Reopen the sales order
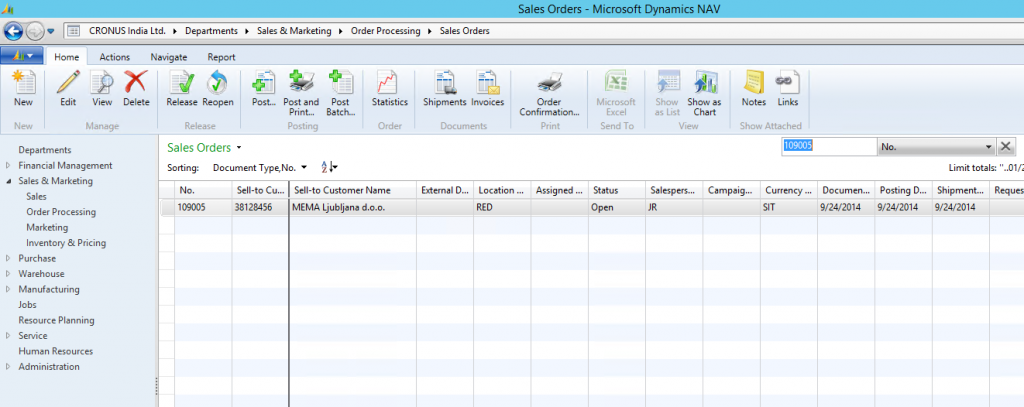The height and width of the screenshot is (407, 1024). click(x=217, y=90)
